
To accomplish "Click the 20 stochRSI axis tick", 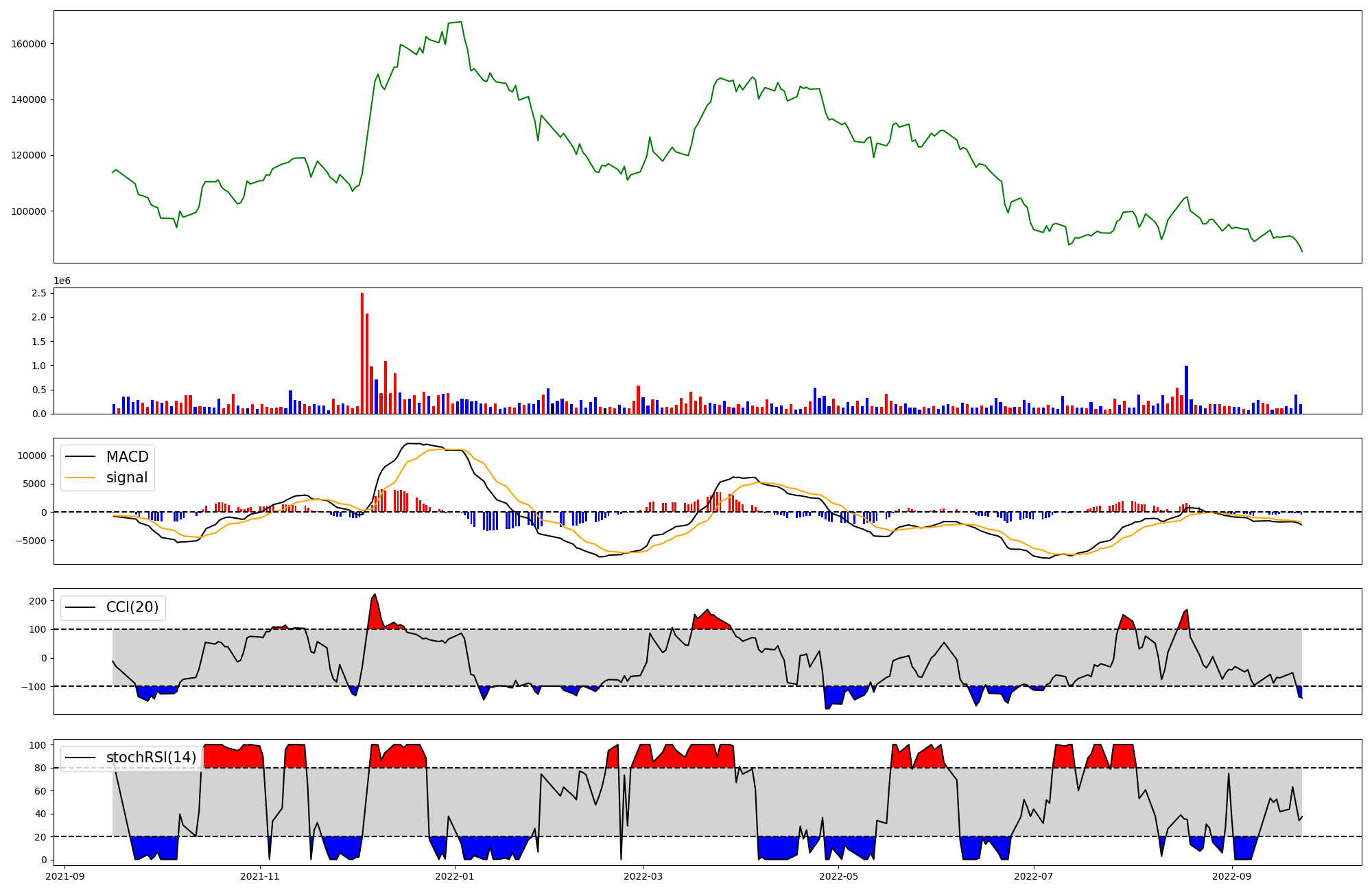I will [x=41, y=837].
